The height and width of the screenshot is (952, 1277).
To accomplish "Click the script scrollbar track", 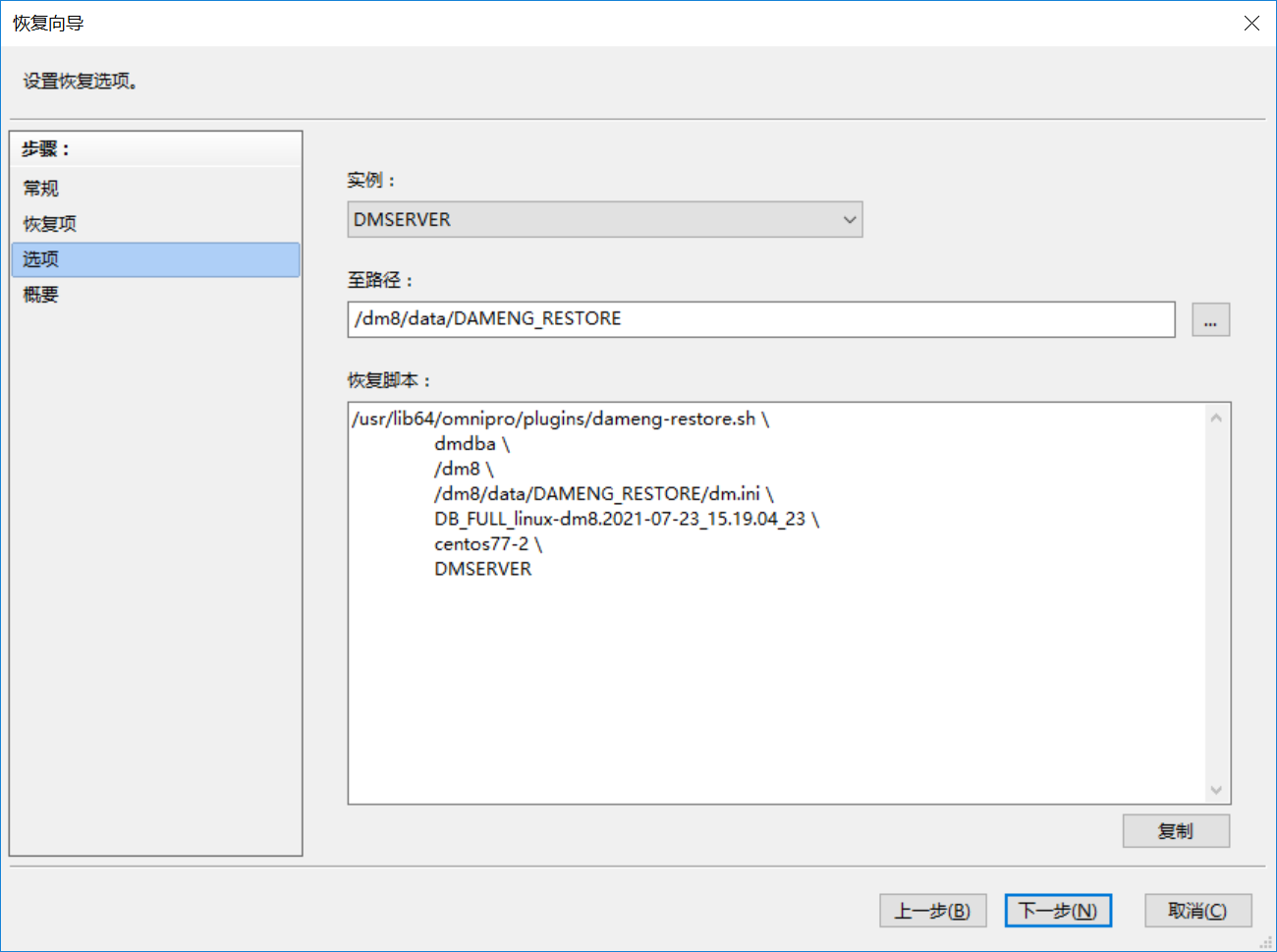I will [x=1216, y=604].
